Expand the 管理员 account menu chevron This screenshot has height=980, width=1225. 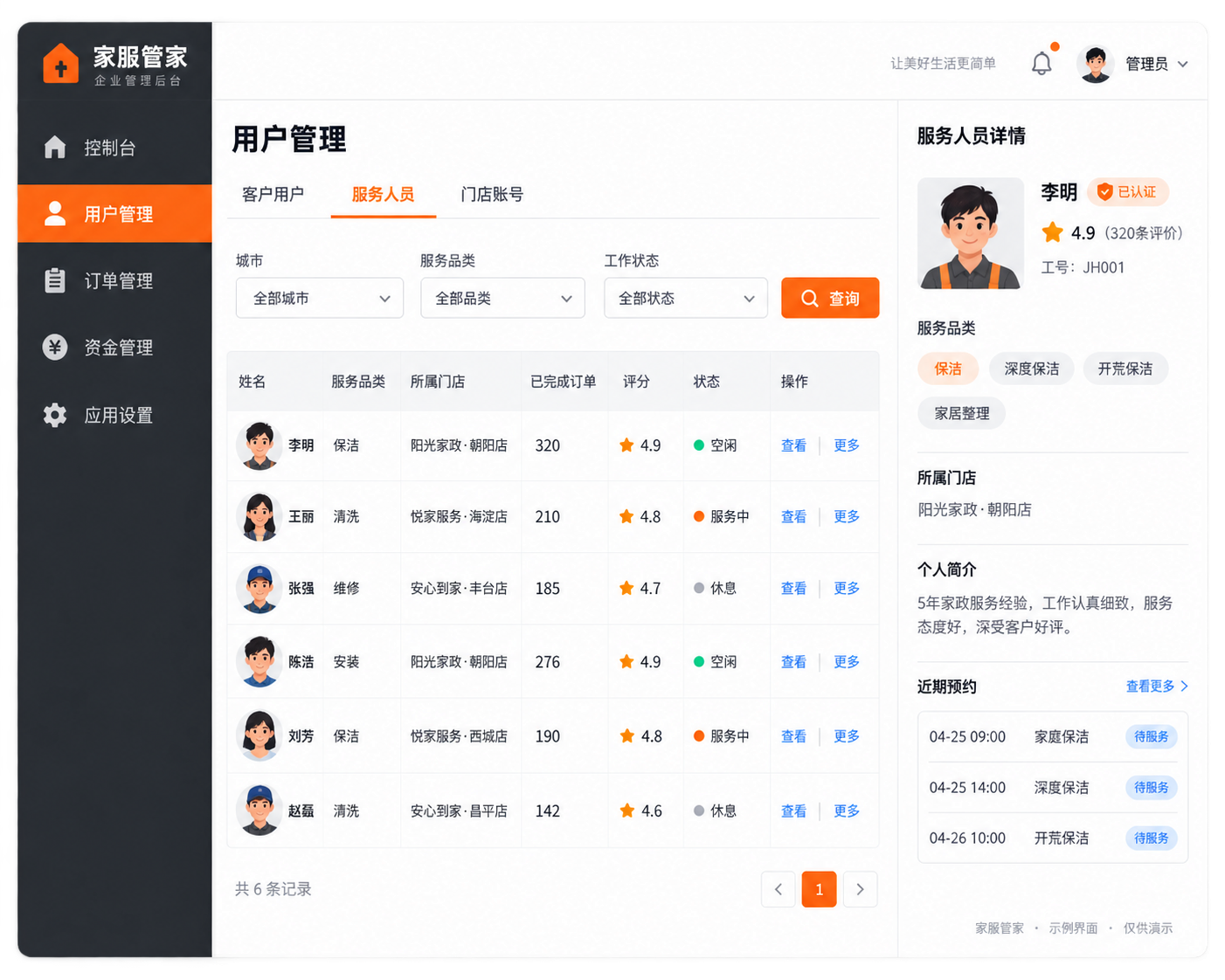[x=1183, y=64]
